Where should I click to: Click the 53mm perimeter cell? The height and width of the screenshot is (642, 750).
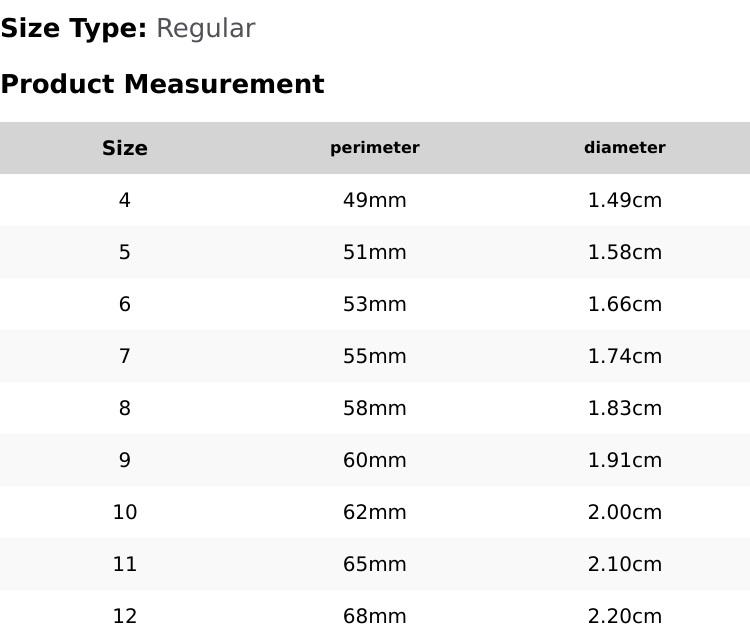pos(375,304)
